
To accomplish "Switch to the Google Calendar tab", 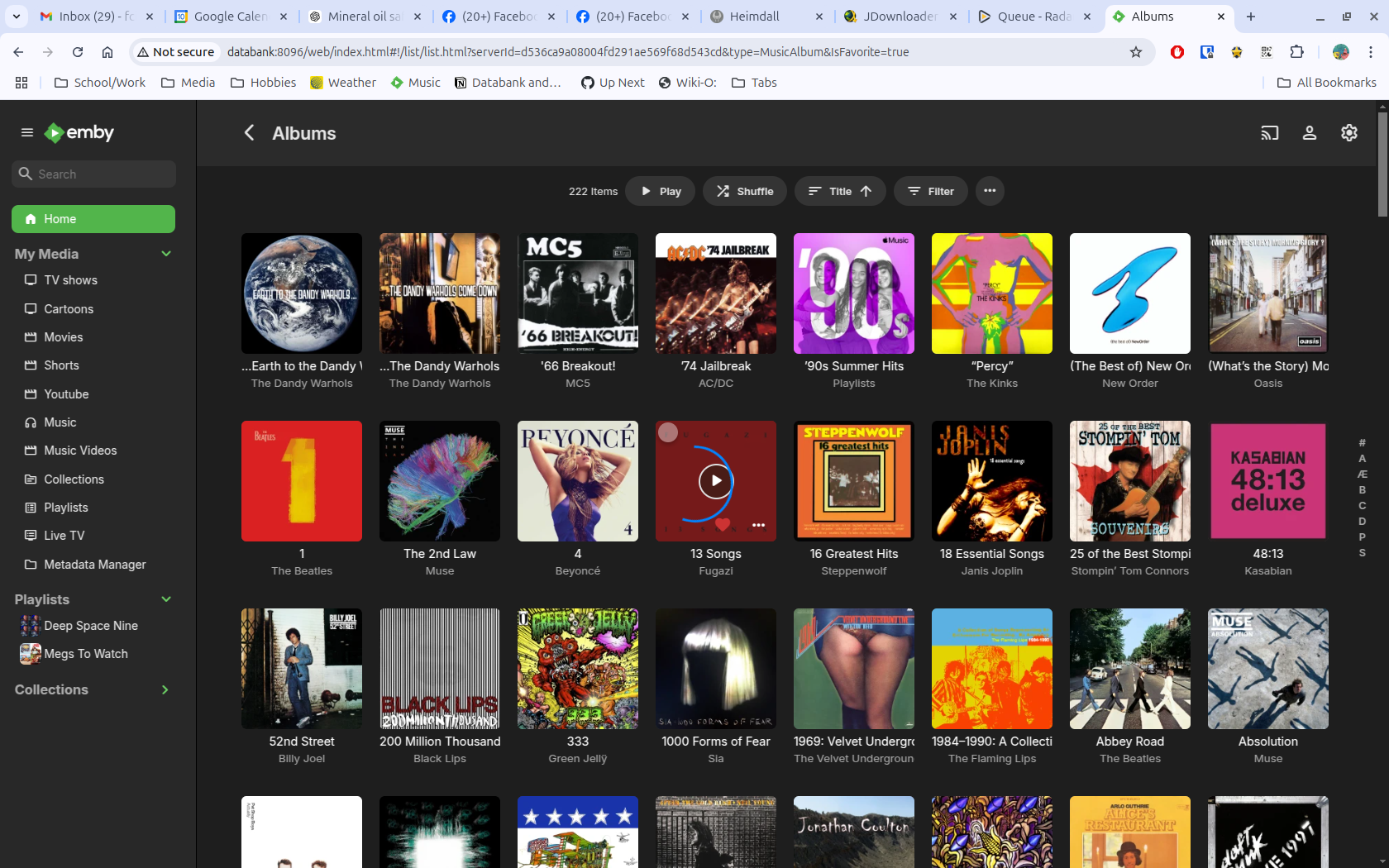I will click(x=231, y=17).
